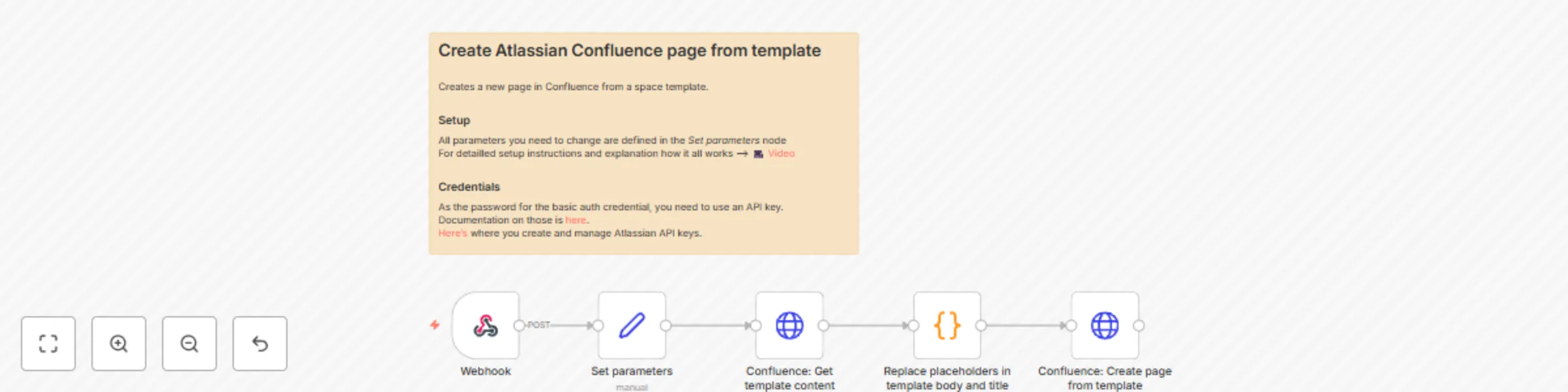Select the sticky note title text

[x=629, y=50]
